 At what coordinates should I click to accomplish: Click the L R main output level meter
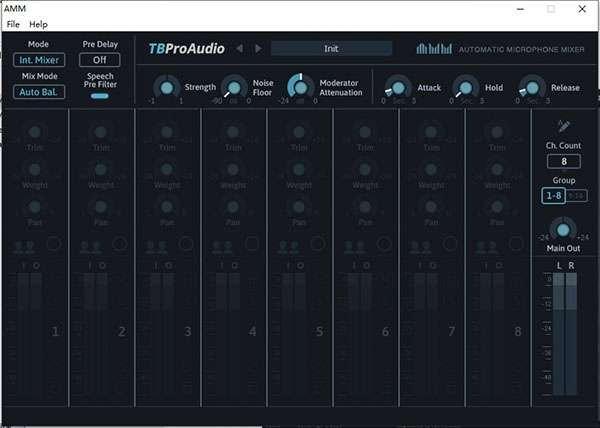point(565,334)
